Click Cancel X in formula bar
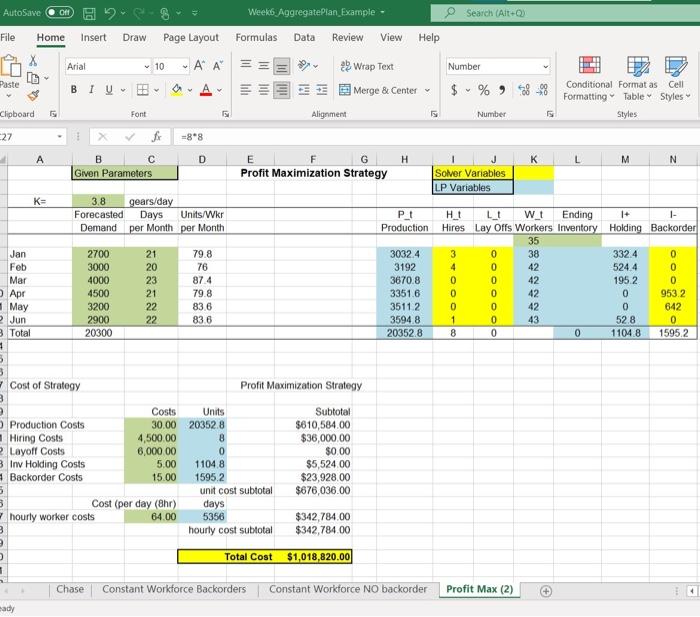The height and width of the screenshot is (617, 700). coord(103,137)
